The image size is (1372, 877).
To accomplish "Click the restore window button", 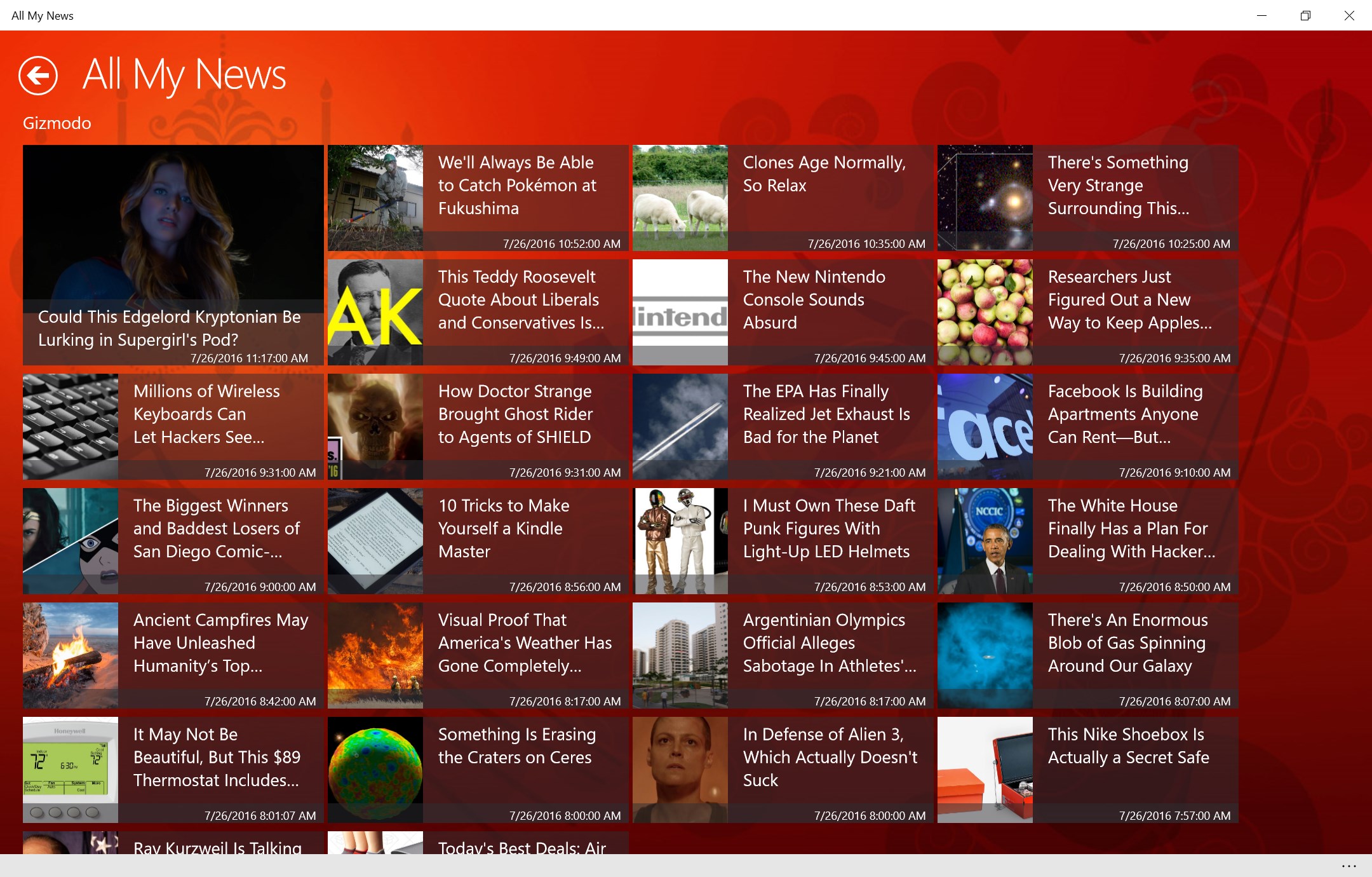I will pyautogui.click(x=1305, y=15).
